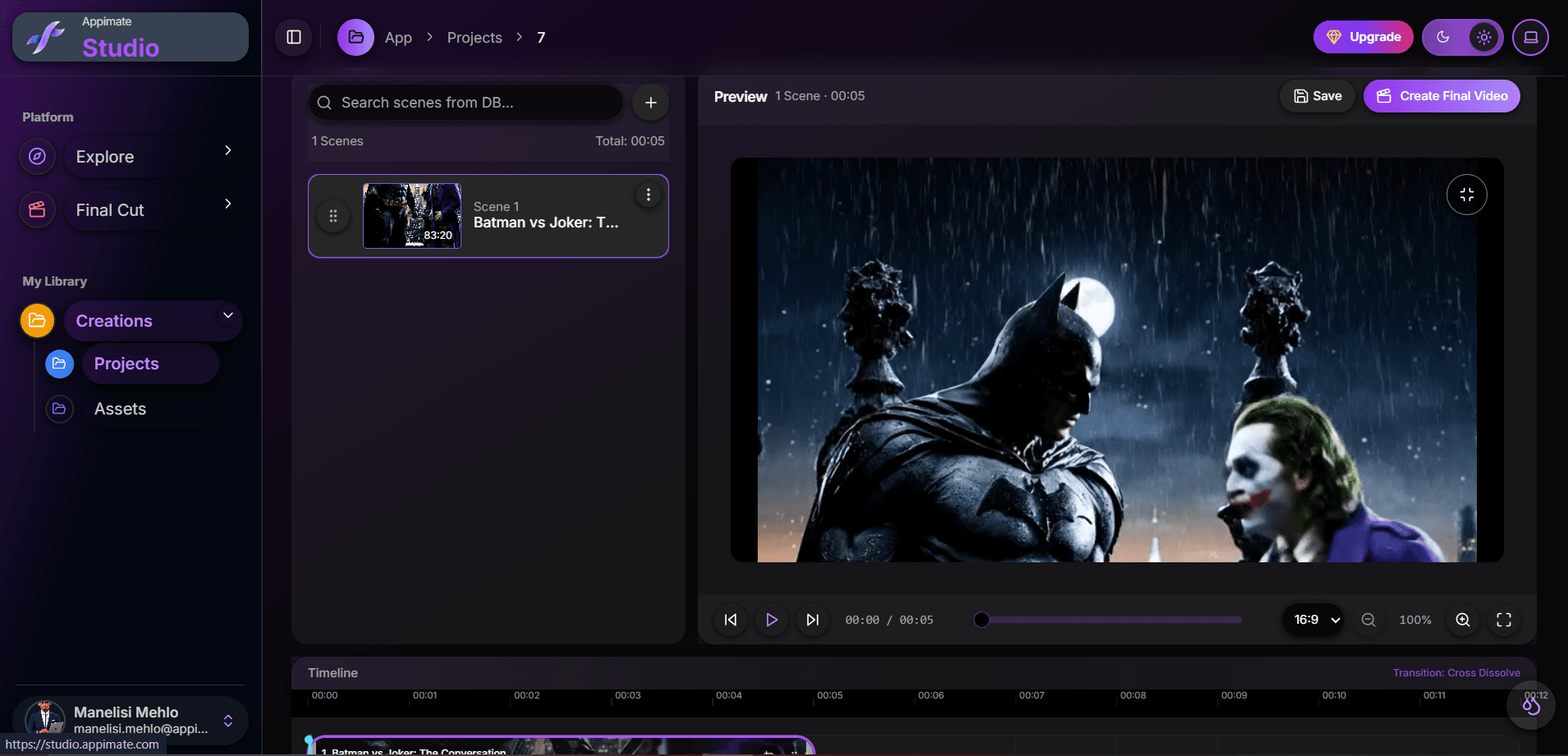Collapse the Creations chevron
The width and height of the screenshot is (1568, 756).
[x=228, y=315]
